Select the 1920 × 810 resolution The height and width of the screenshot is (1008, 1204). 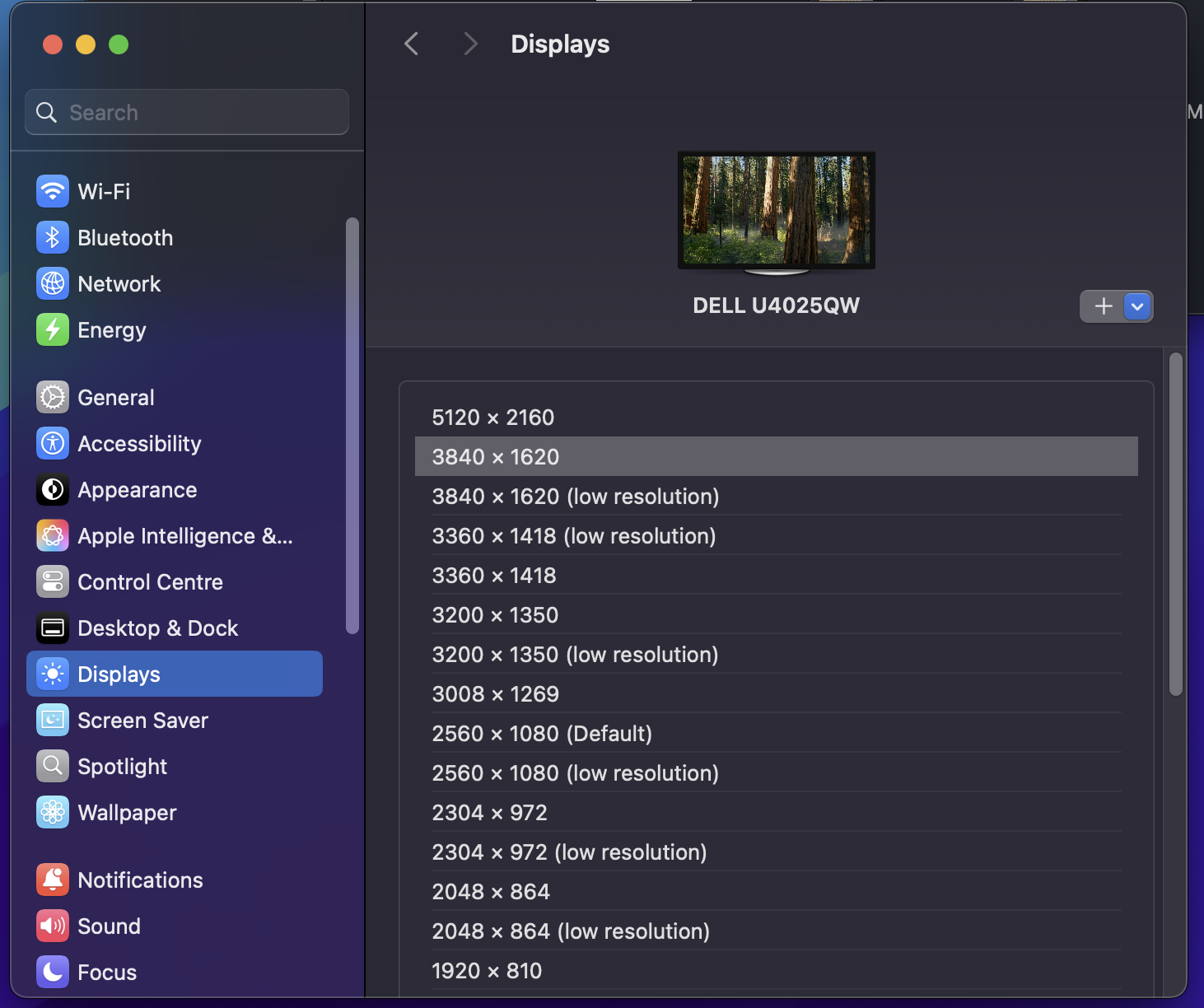(x=777, y=971)
